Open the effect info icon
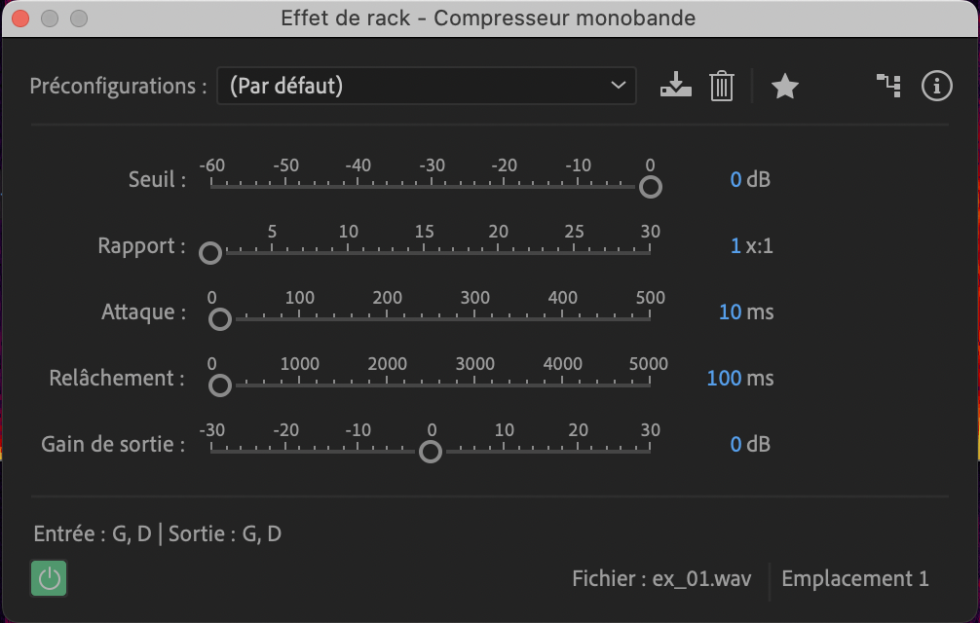This screenshot has width=980, height=623. pos(937,86)
